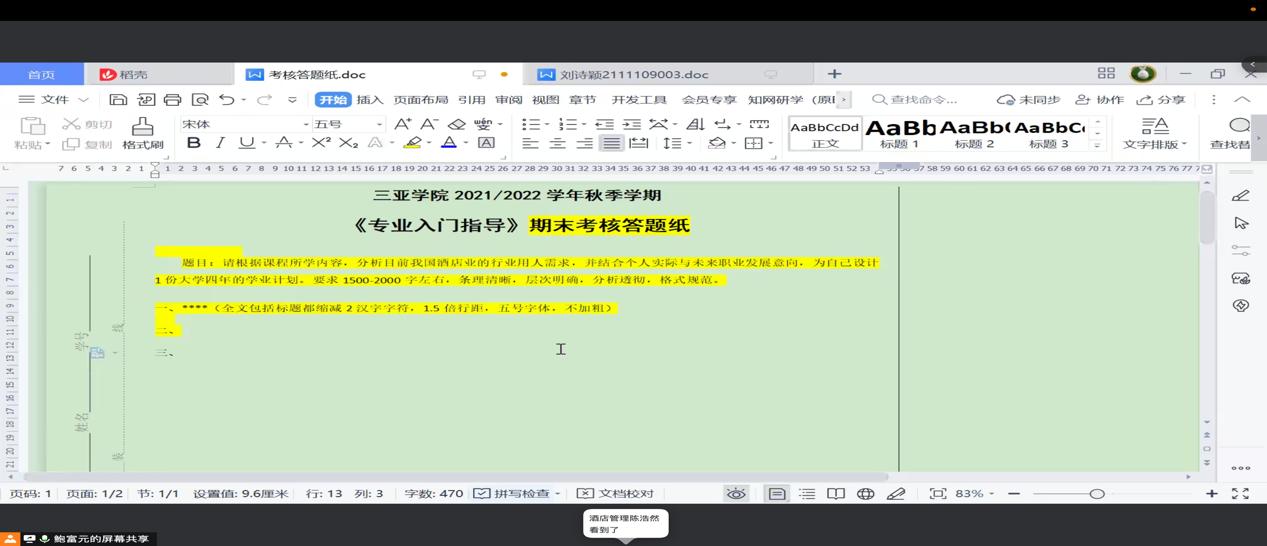This screenshot has height=546, width=1267.
Task: Switch to outline view in status bar
Action: (x=807, y=494)
